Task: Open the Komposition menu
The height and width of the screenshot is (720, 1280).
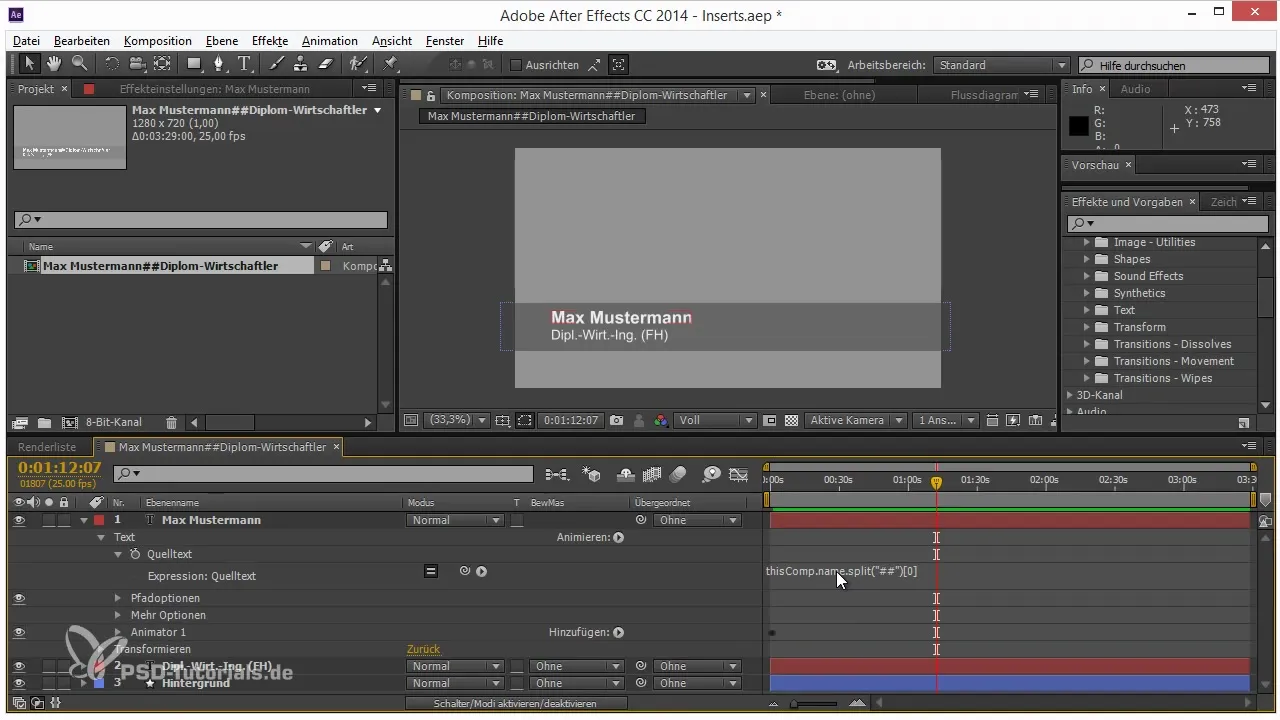Action: [158, 41]
